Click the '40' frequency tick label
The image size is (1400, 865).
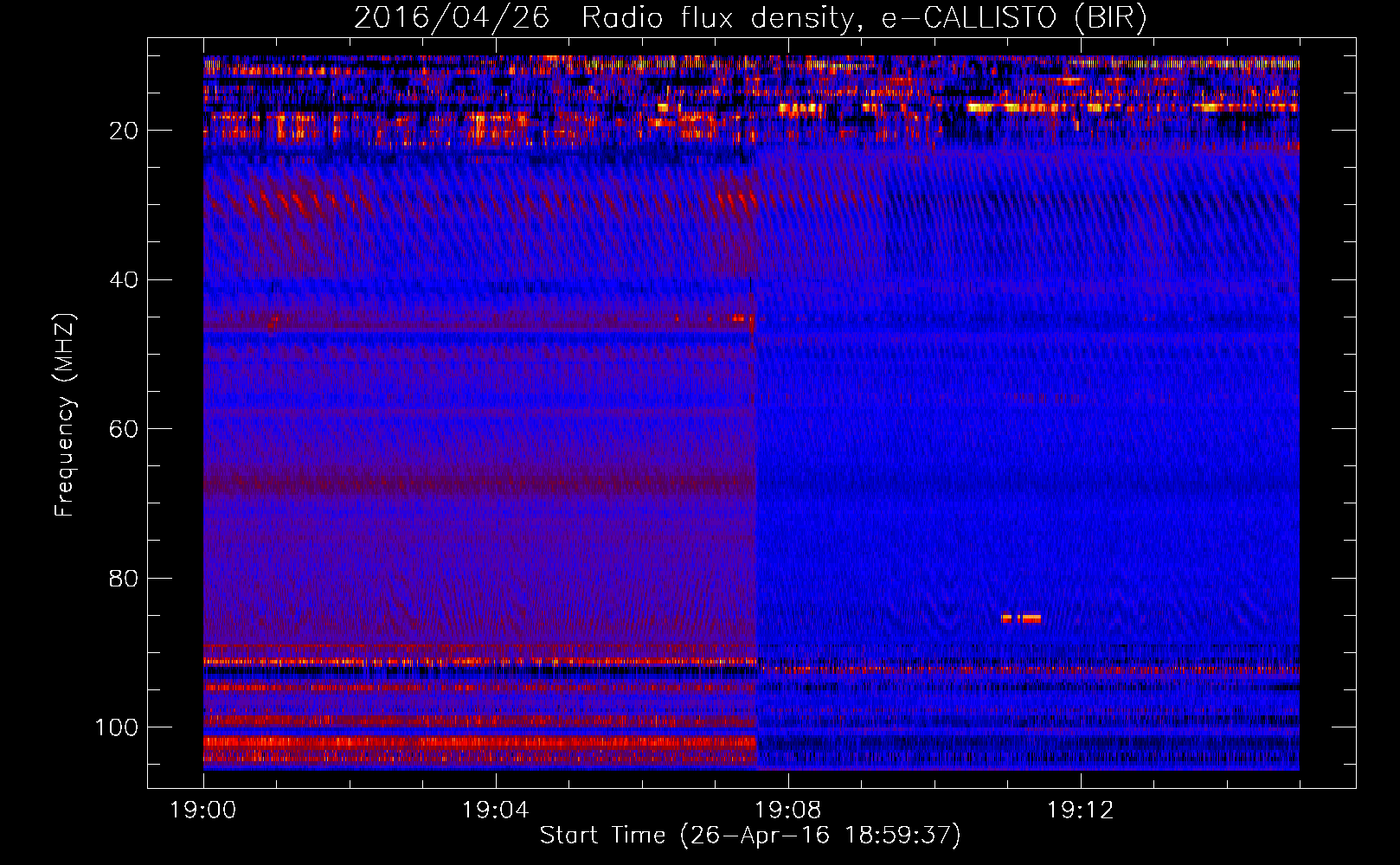pos(124,280)
